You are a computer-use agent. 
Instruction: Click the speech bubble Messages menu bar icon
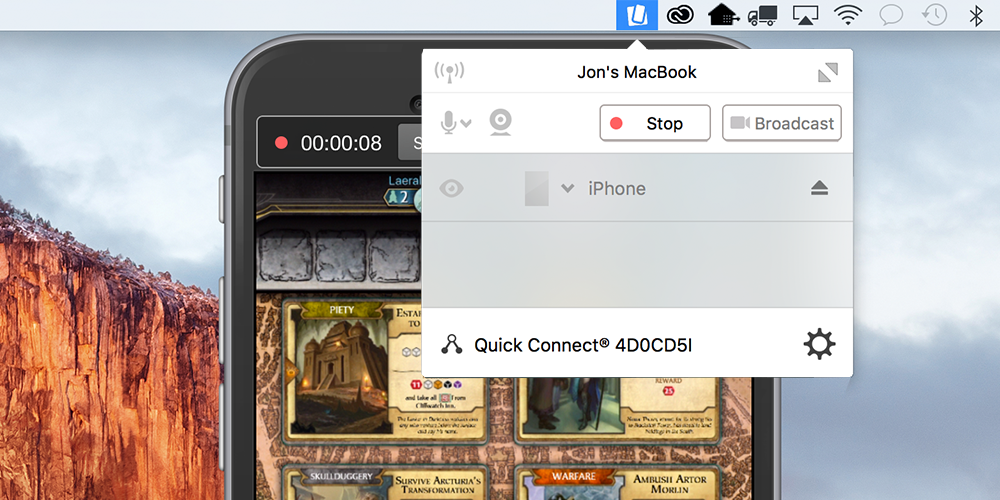click(x=891, y=15)
